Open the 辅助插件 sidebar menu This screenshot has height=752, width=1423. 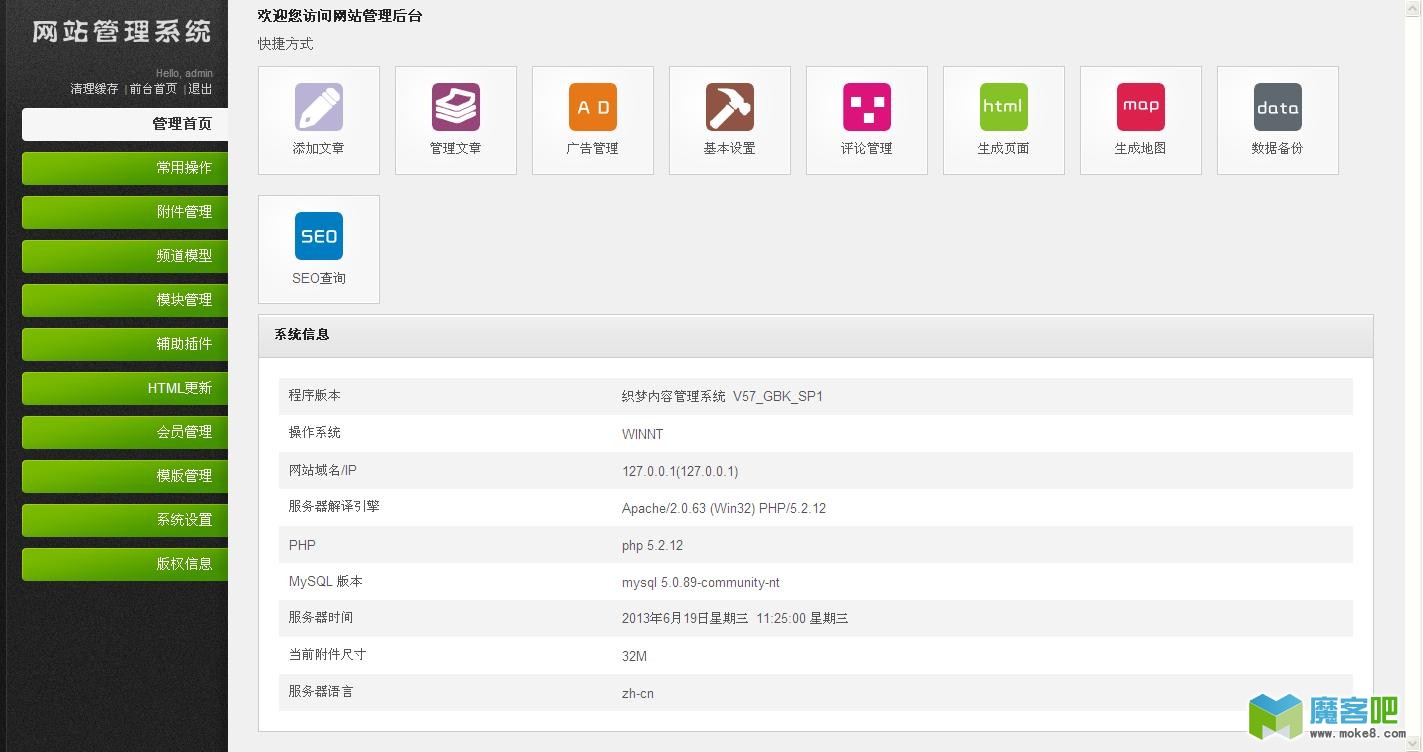click(x=125, y=344)
